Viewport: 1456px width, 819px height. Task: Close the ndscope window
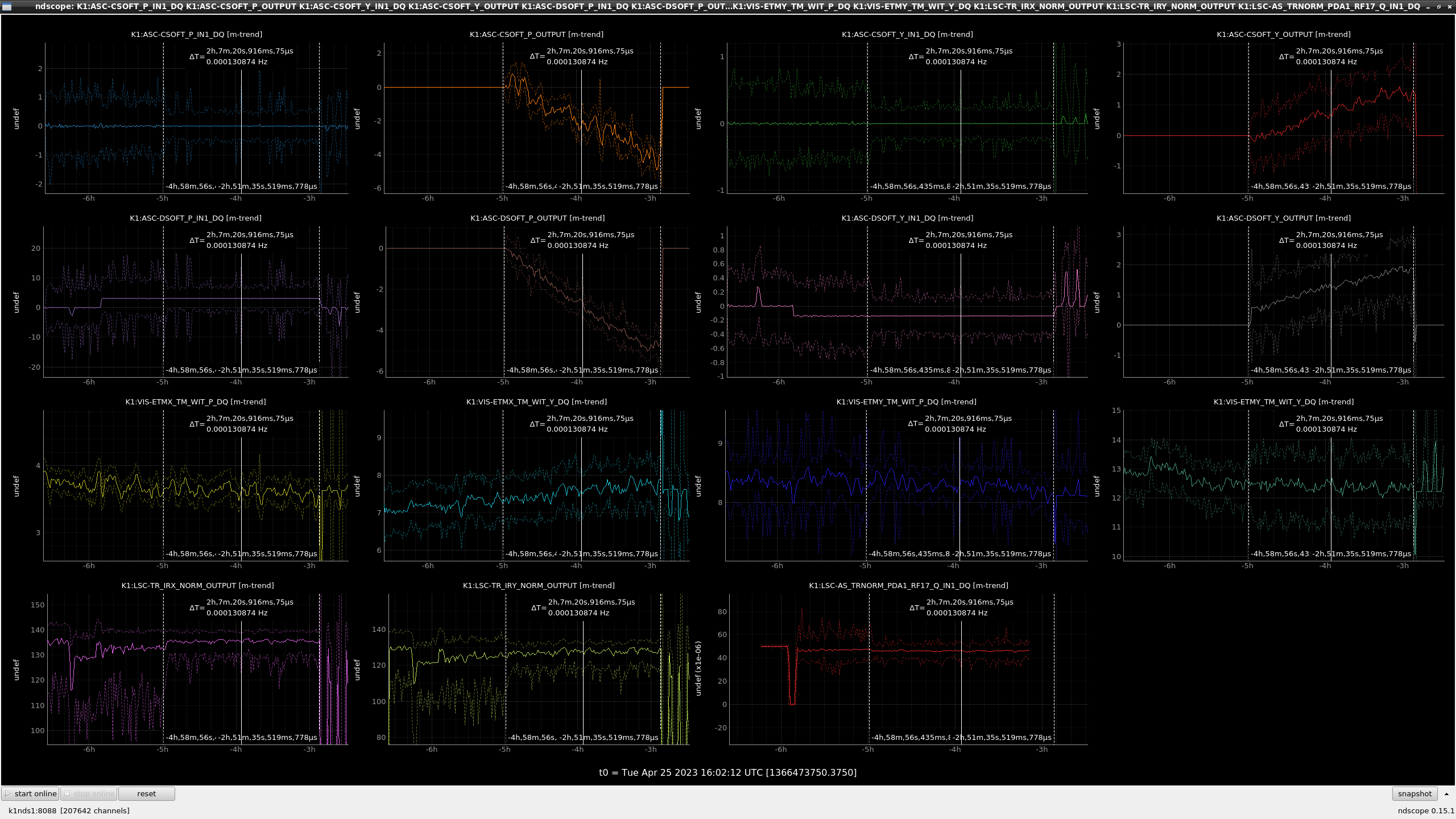1449,6
